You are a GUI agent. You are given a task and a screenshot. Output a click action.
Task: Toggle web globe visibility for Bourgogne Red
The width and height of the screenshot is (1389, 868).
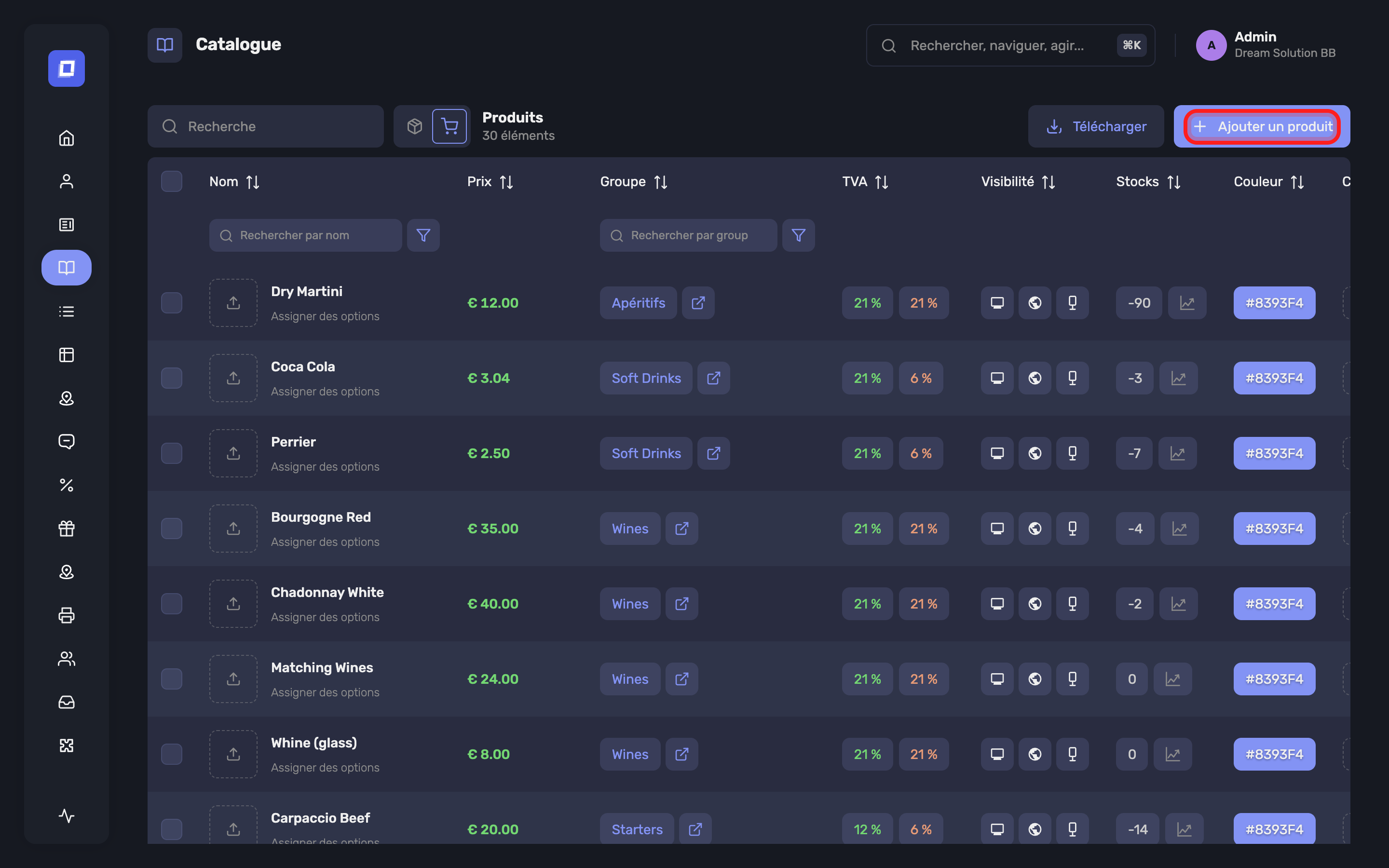click(x=1035, y=528)
